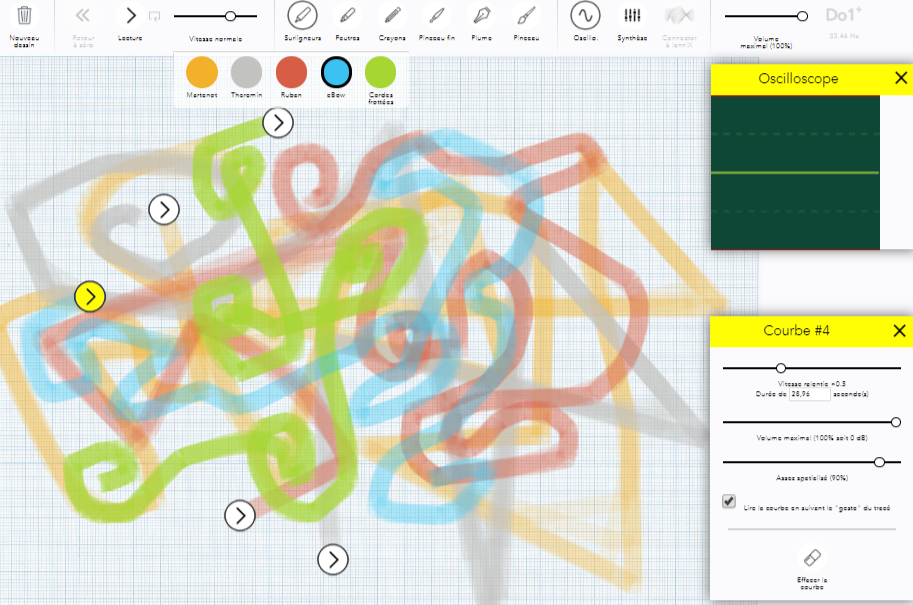Toggle the follow gesture checkbox
Image resolution: width=913 pixels, height=605 pixels.
click(x=729, y=502)
